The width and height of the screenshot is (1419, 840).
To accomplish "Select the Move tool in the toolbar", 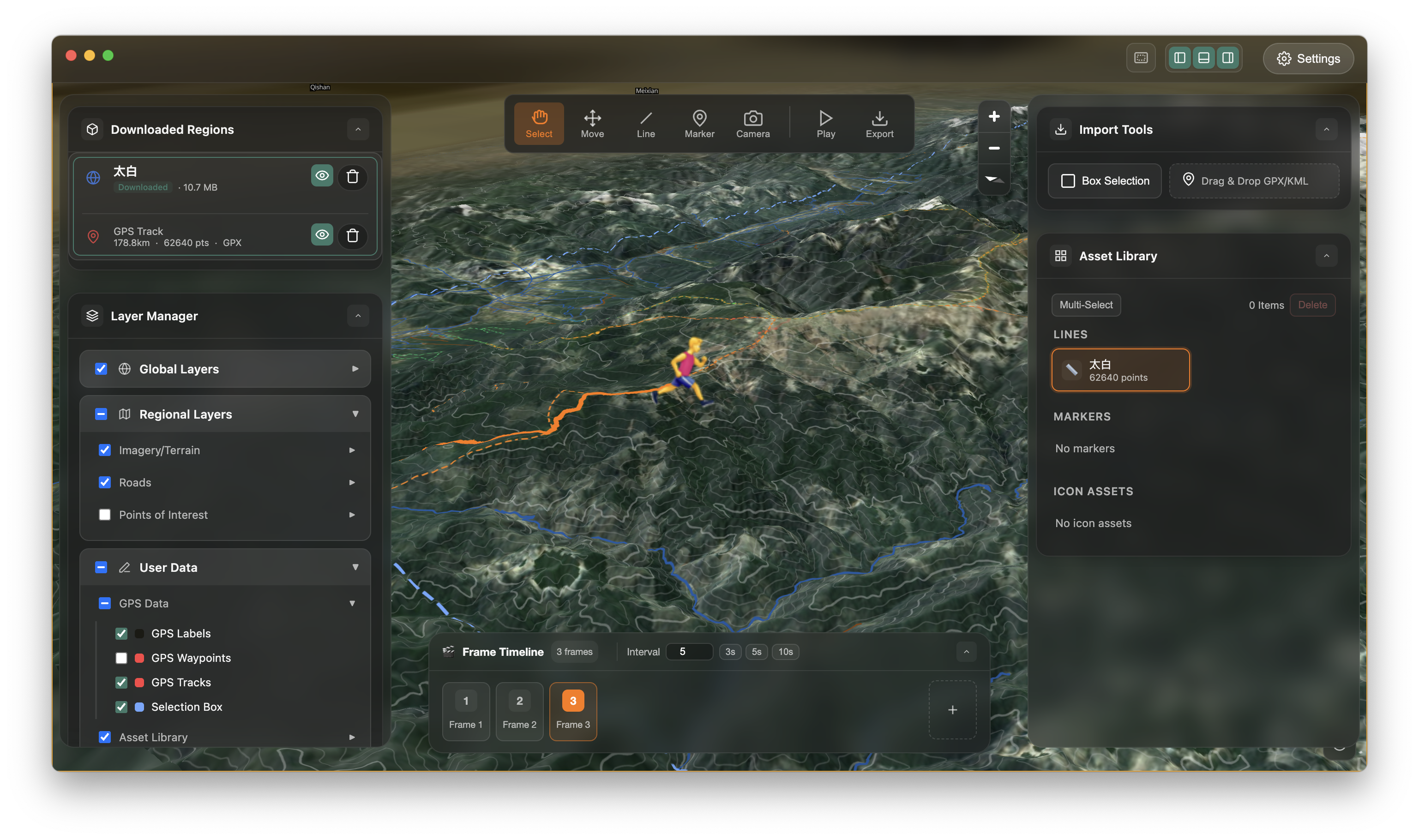I will click(592, 123).
